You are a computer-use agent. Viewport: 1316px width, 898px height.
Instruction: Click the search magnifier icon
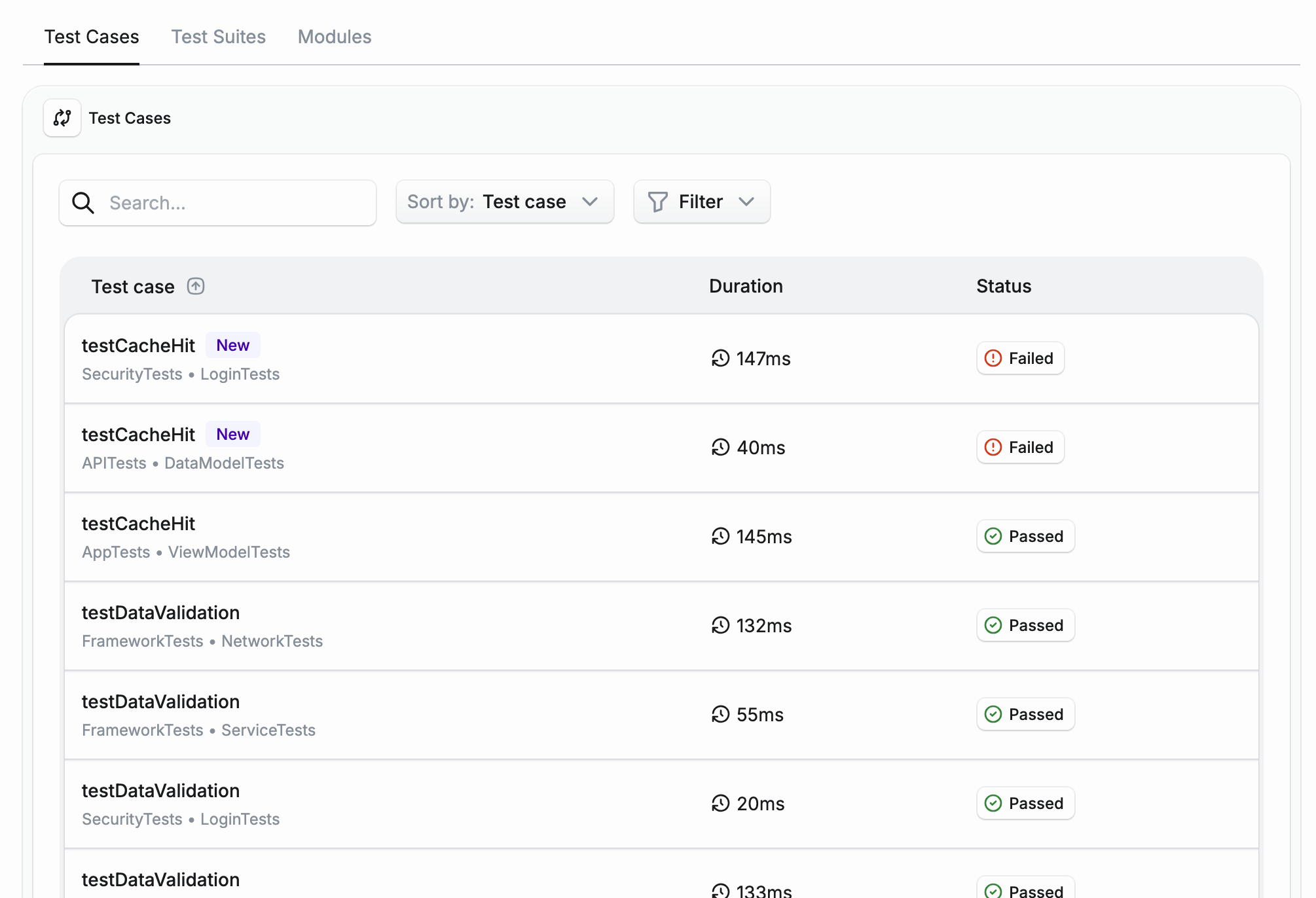click(83, 203)
